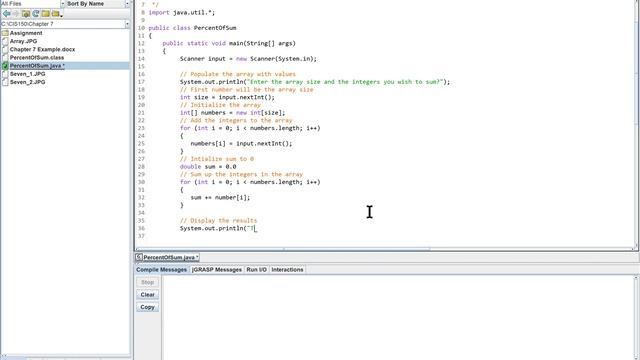
Task: Click the Stop button
Action: click(x=147, y=282)
